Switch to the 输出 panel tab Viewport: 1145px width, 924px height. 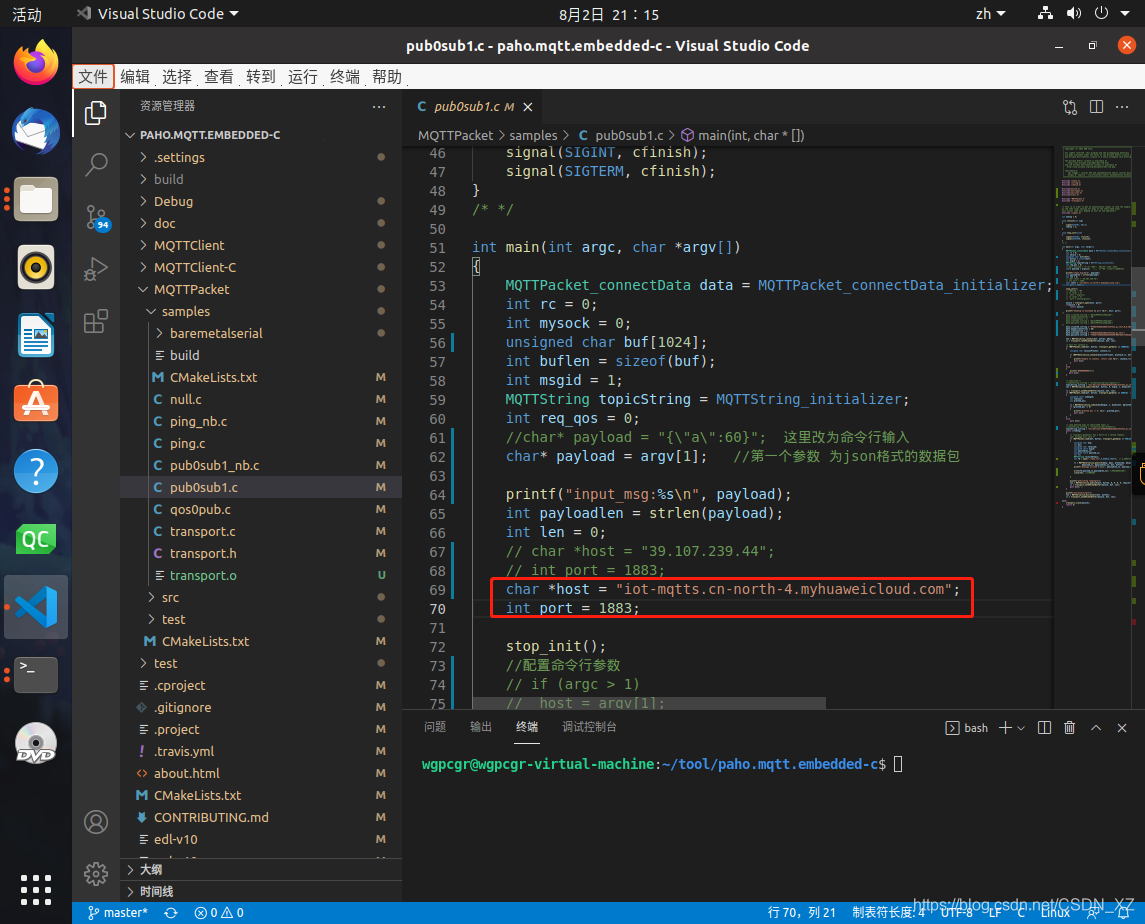[480, 727]
